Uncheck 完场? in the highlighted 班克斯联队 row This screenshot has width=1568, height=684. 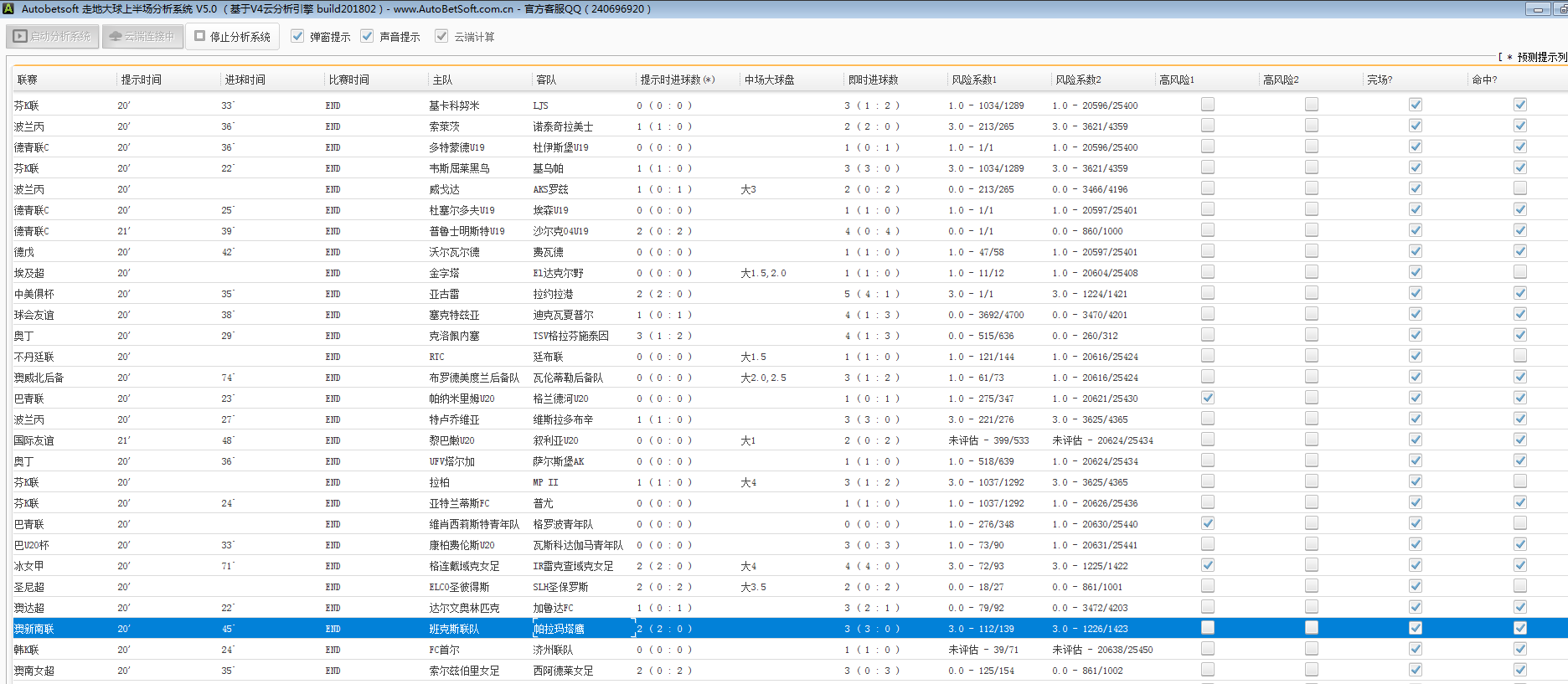tap(1415, 628)
